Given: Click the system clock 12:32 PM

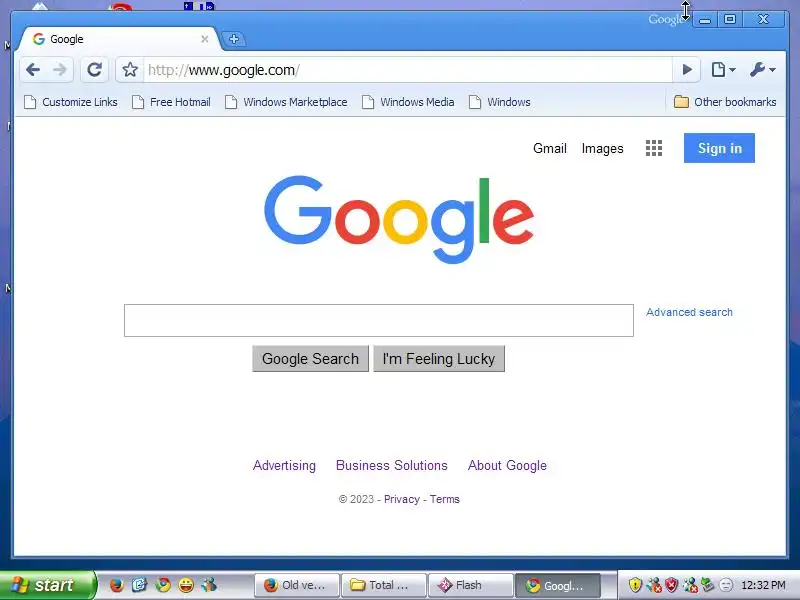Looking at the screenshot, I should coord(763,585).
